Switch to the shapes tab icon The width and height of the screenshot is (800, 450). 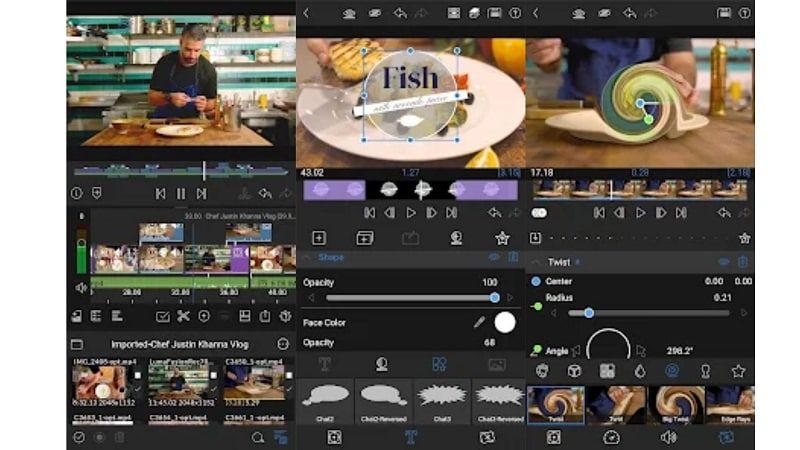(x=439, y=364)
